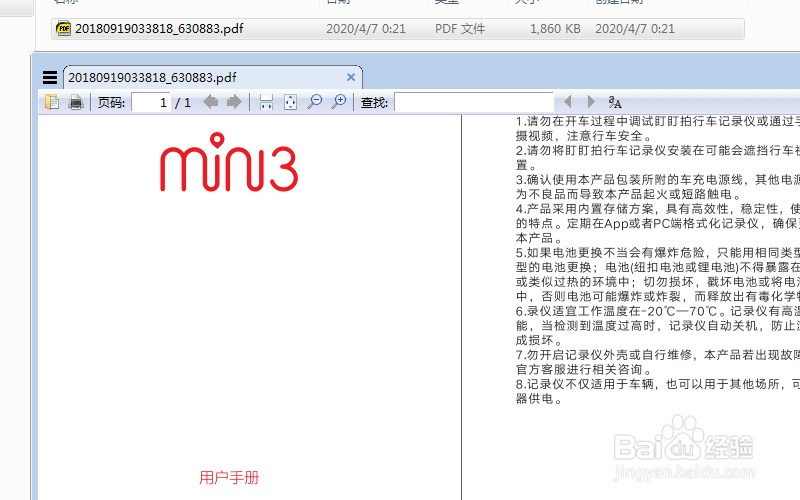Click the copy/open document toolbar icon
Viewport: 800px width, 500px height.
(52, 102)
